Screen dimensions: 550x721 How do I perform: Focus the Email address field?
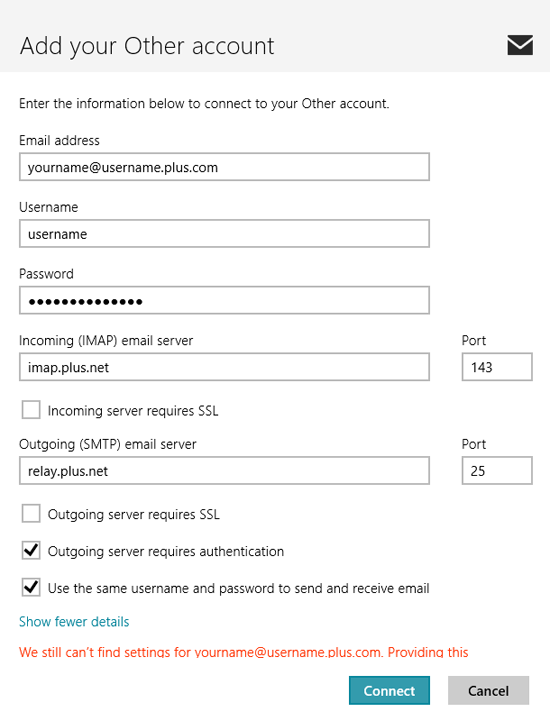coord(224,167)
